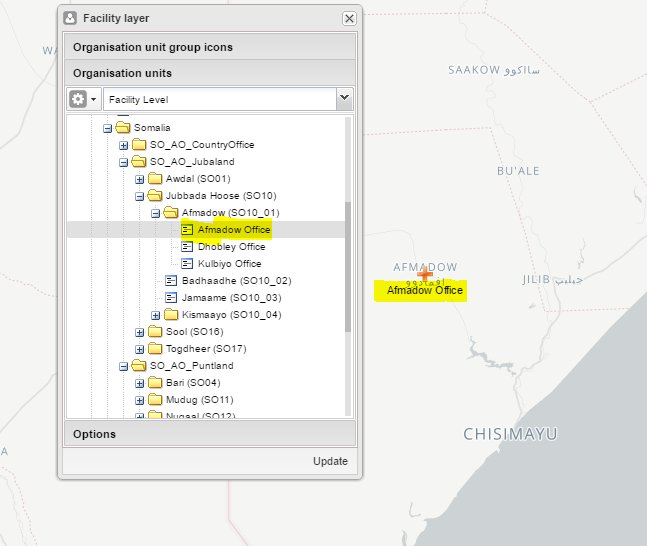Image resolution: width=647 pixels, height=546 pixels.
Task: Click the Jamaame (SO10_03) unit icon
Action: (171, 297)
